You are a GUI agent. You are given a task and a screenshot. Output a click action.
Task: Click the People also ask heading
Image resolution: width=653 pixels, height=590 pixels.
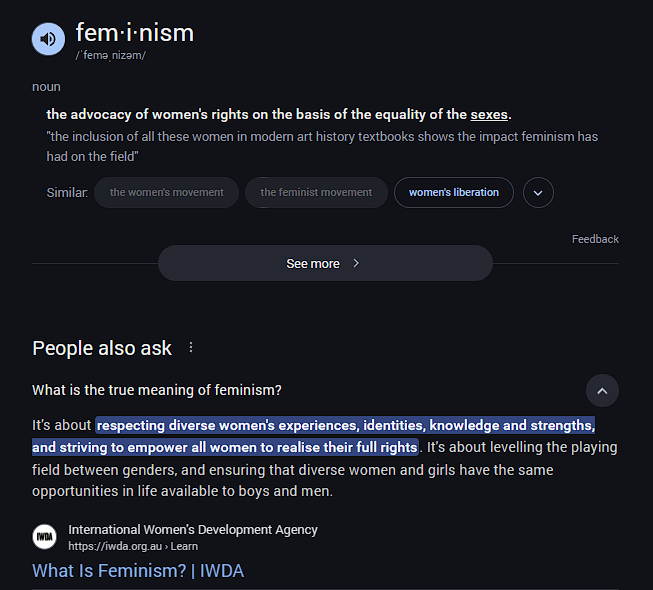tap(102, 348)
